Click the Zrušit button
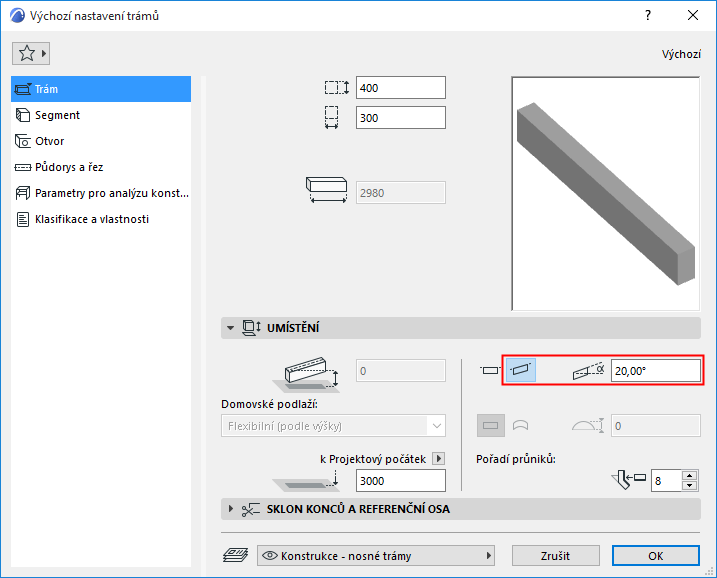This screenshot has height=578, width=717. (556, 556)
